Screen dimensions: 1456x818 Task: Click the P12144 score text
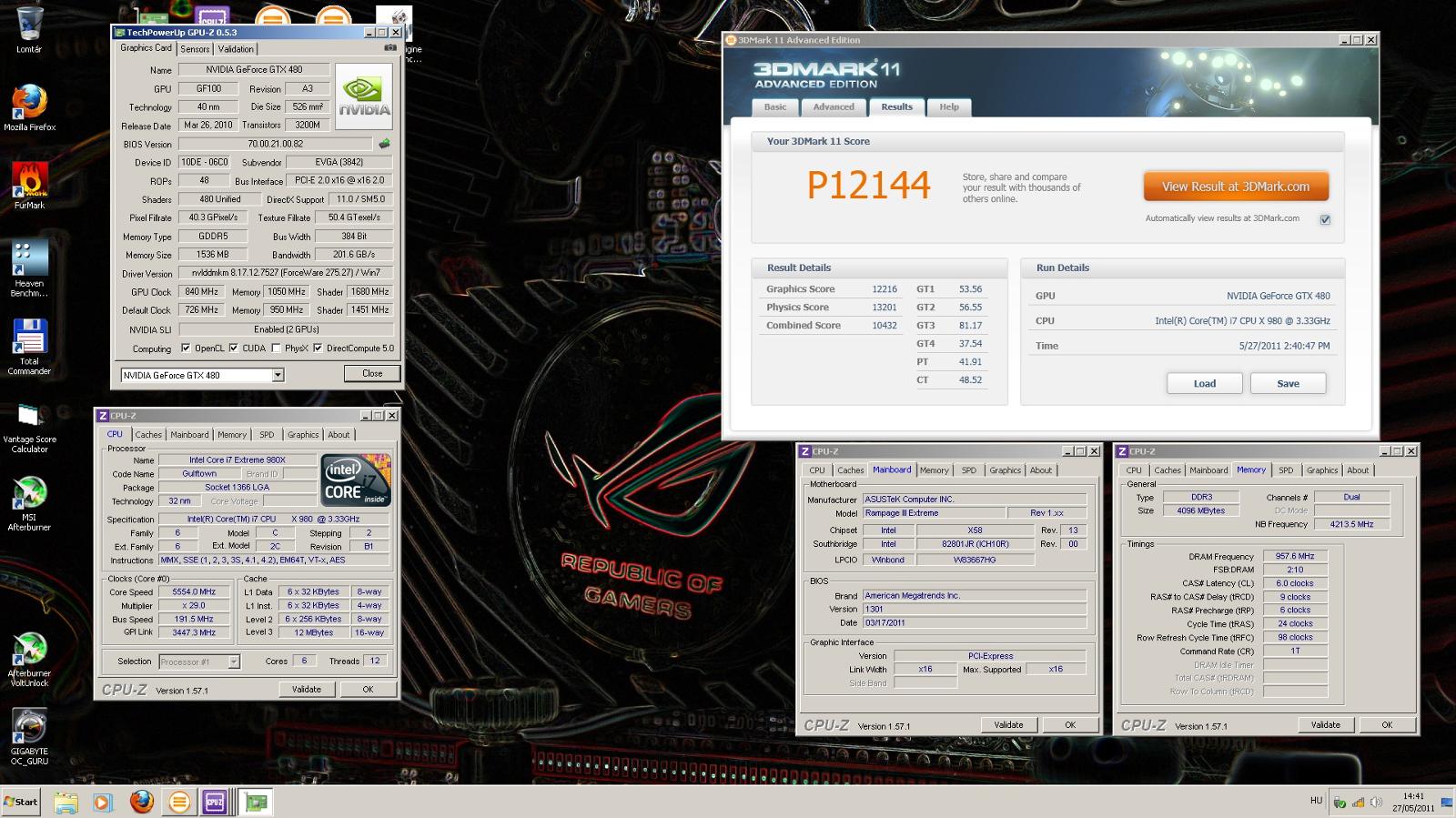point(869,186)
